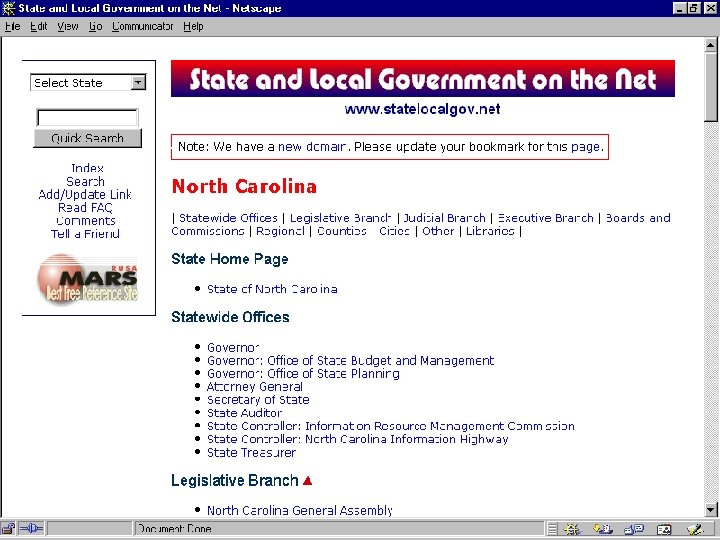Screen dimensions: 720x540
Task: Open Newsgroups icon in the component bar
Action: click(x=635, y=529)
